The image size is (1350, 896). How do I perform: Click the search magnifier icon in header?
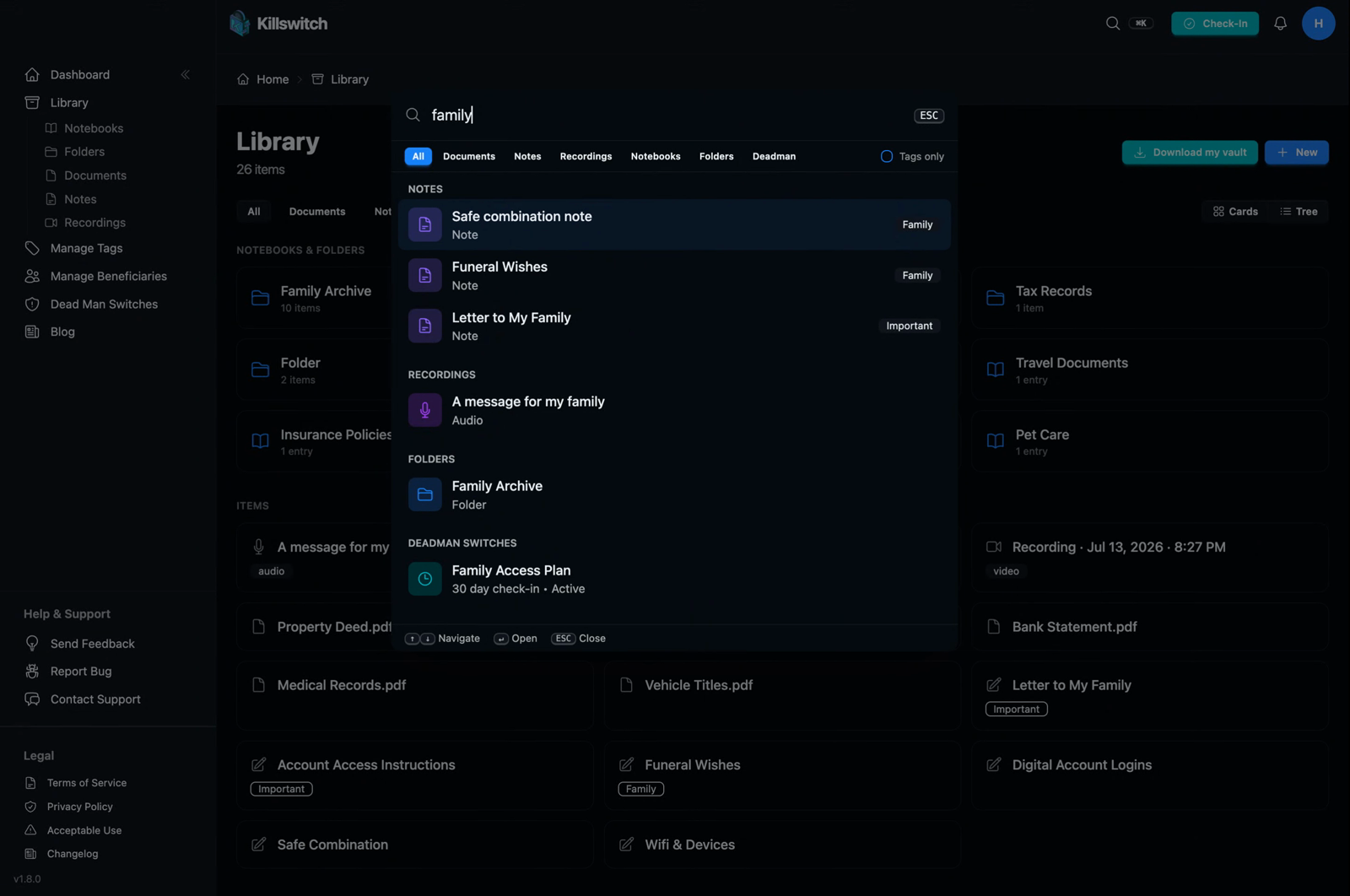pos(1113,24)
